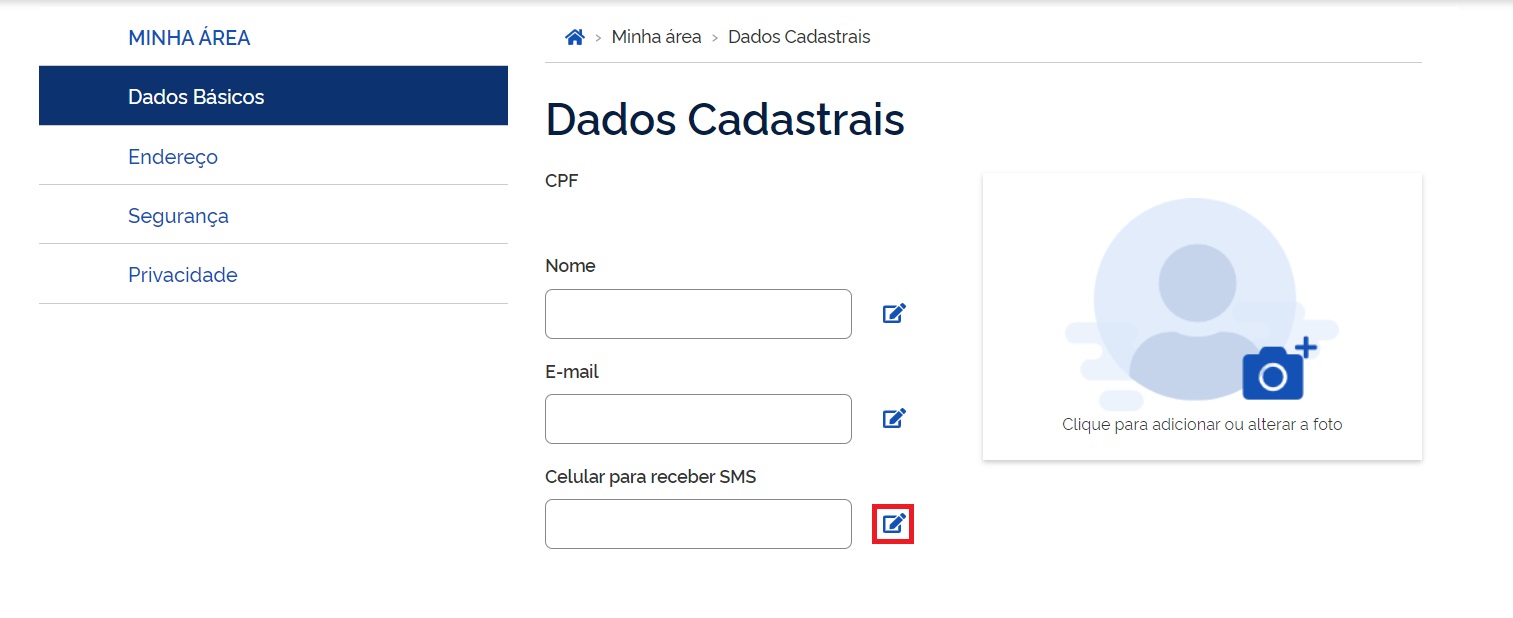This screenshot has height=618, width=1513.
Task: Click the MINHA ÁREA sidebar heading
Action: coord(189,38)
